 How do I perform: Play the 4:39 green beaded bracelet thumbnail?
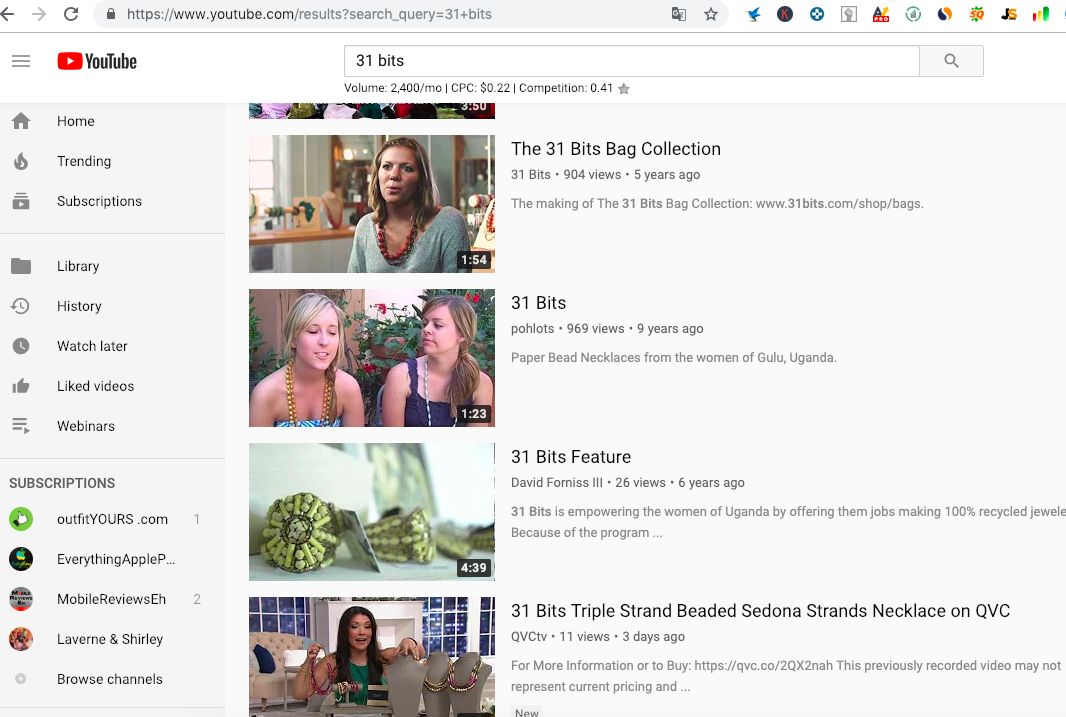point(372,512)
